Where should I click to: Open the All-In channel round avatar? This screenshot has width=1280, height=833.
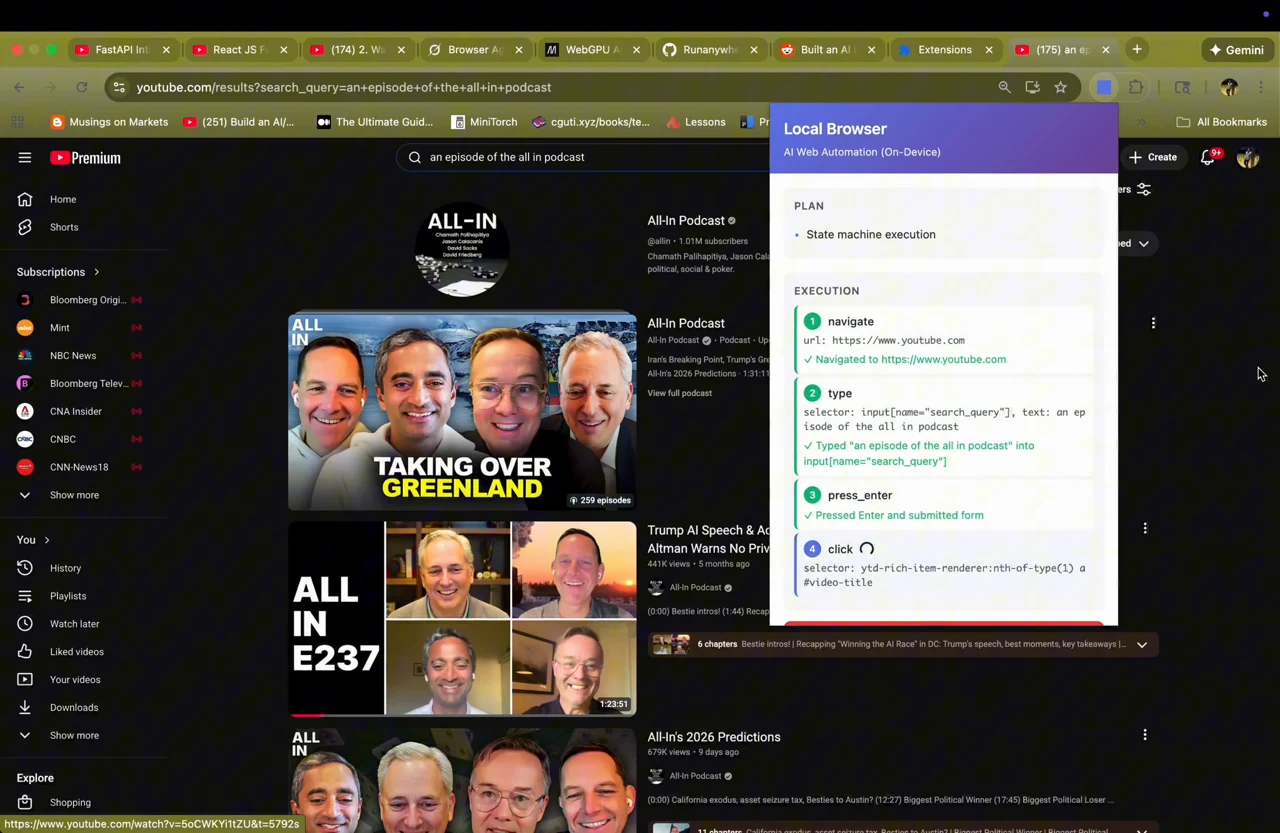click(462, 249)
